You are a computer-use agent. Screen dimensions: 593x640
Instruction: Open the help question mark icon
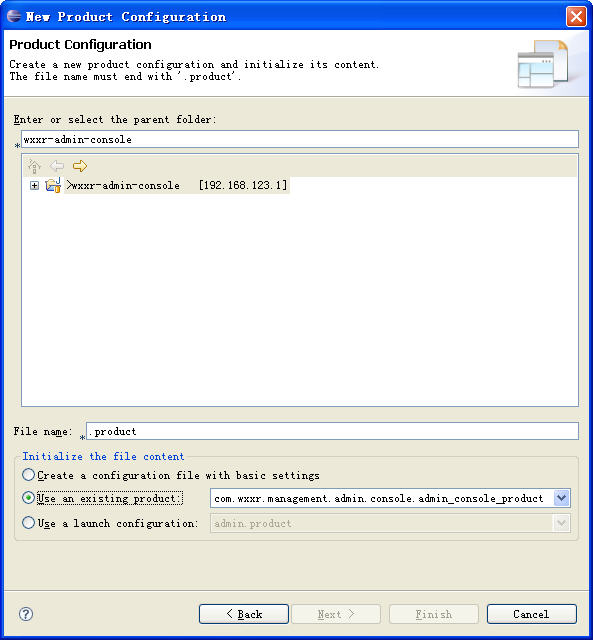click(26, 614)
